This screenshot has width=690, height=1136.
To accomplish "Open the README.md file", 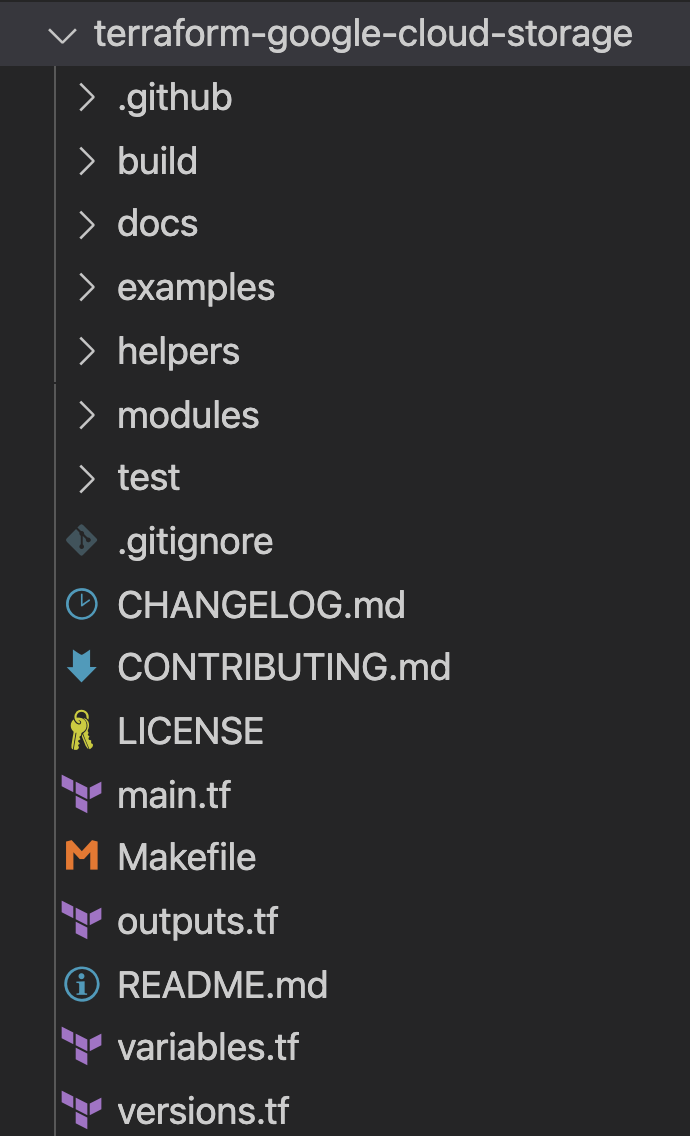I will coord(222,985).
